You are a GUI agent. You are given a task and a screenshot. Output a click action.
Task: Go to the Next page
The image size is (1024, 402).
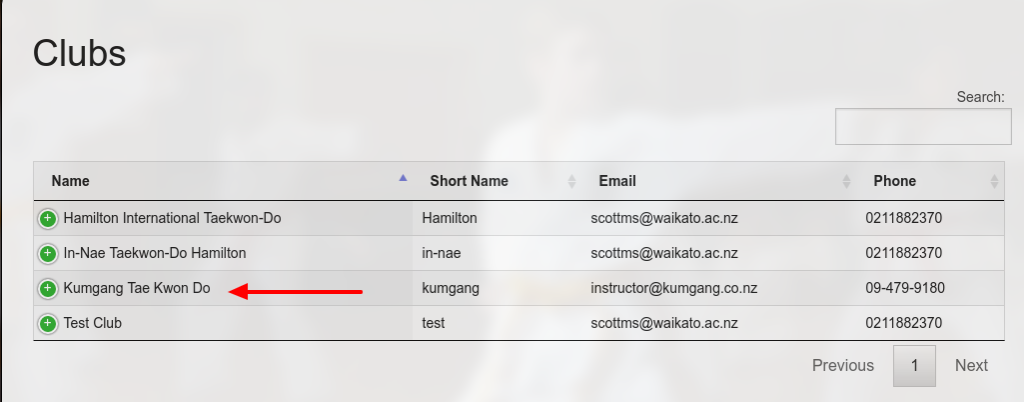click(x=971, y=366)
